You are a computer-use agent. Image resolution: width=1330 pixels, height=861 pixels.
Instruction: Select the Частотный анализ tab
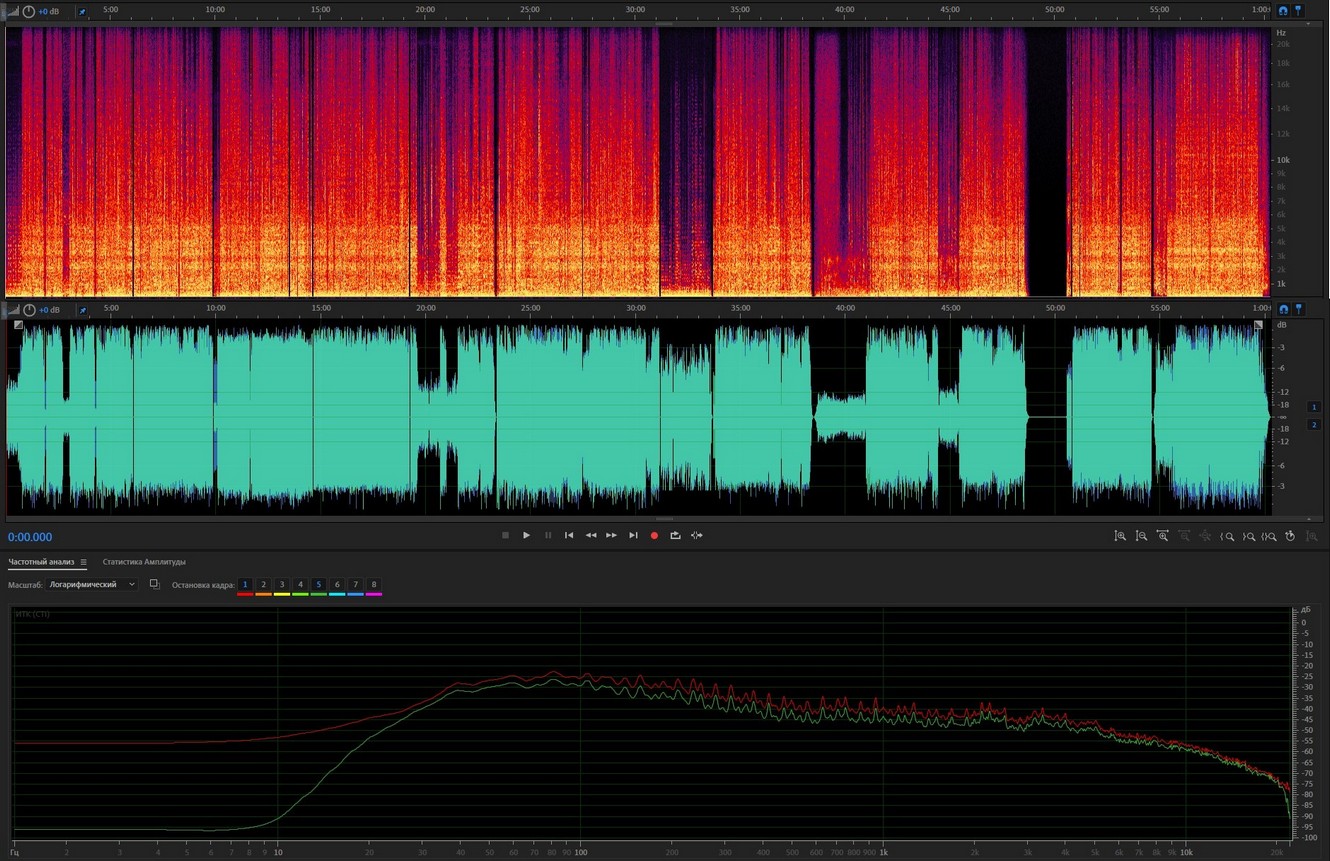(41, 562)
